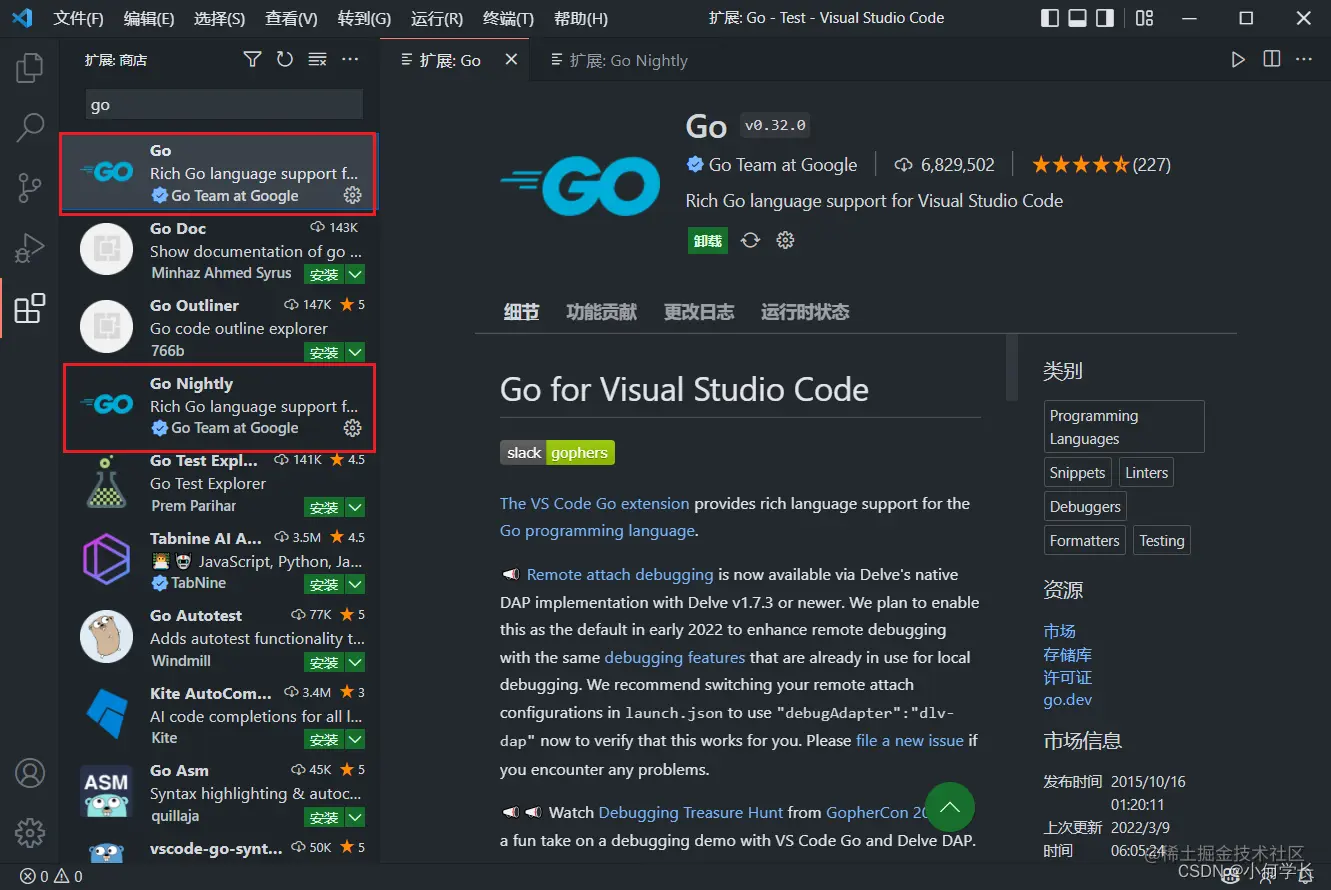
Task: Click the 卸载 uninstall button
Action: coord(708,240)
